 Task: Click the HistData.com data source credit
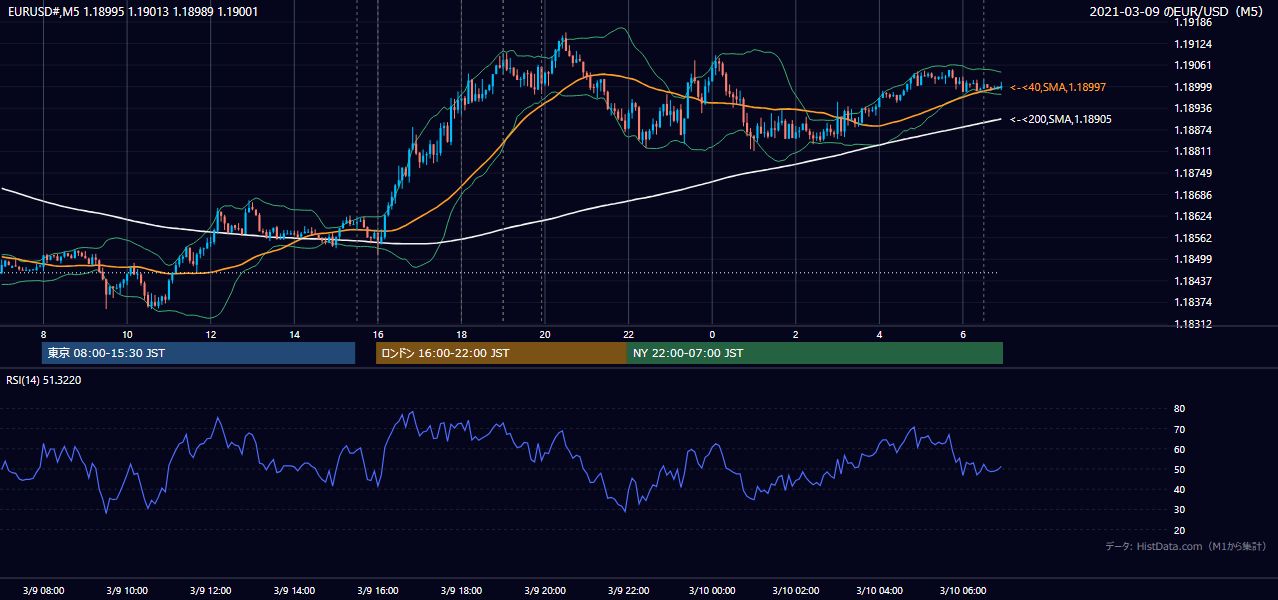1186,546
